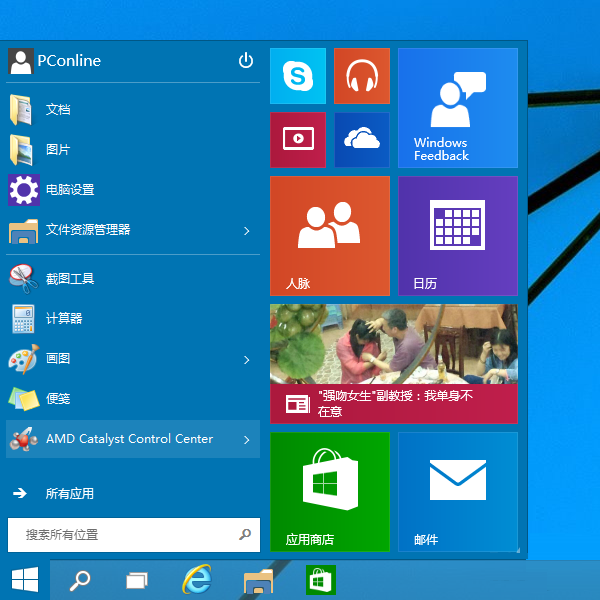Open the 人脉 People tile
This screenshot has height=600, width=600.
tap(330, 236)
